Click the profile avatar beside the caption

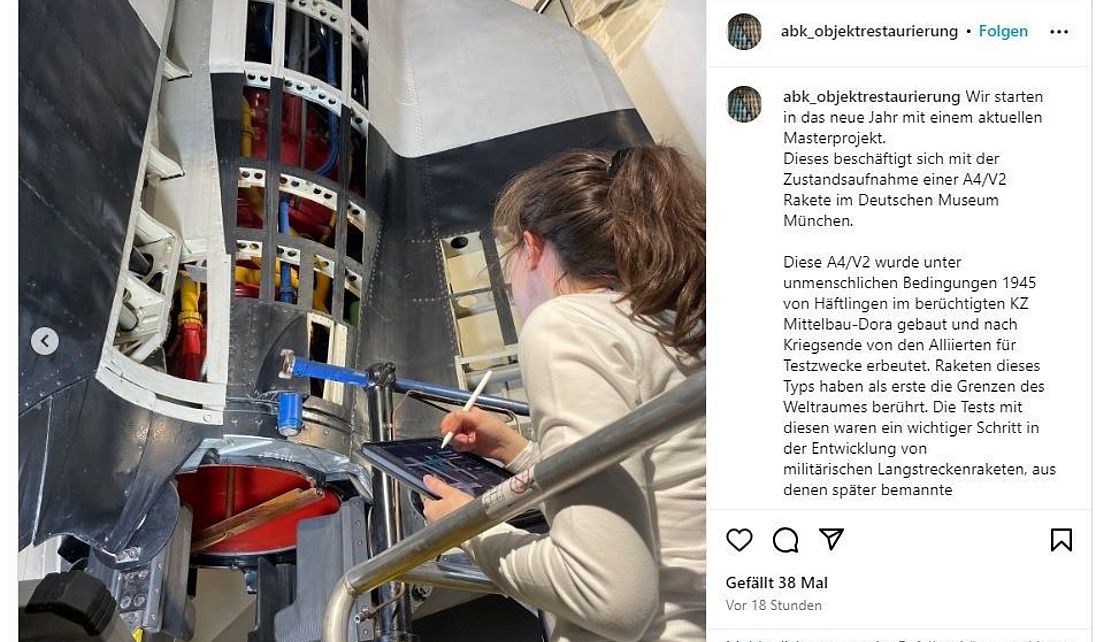(744, 104)
